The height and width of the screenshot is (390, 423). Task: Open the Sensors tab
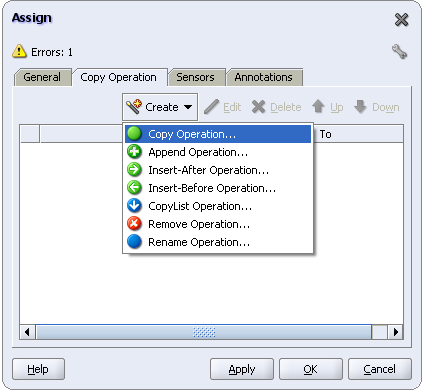click(196, 77)
